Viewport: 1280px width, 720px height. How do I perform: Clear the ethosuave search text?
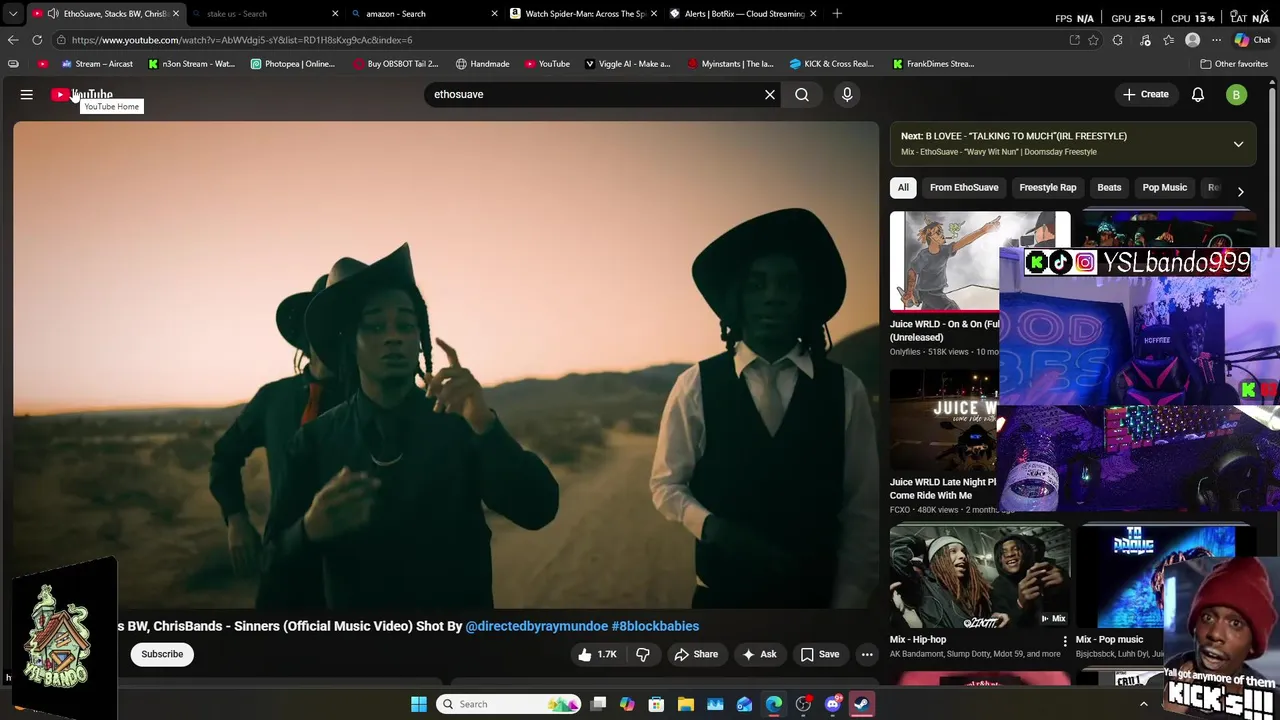770,94
